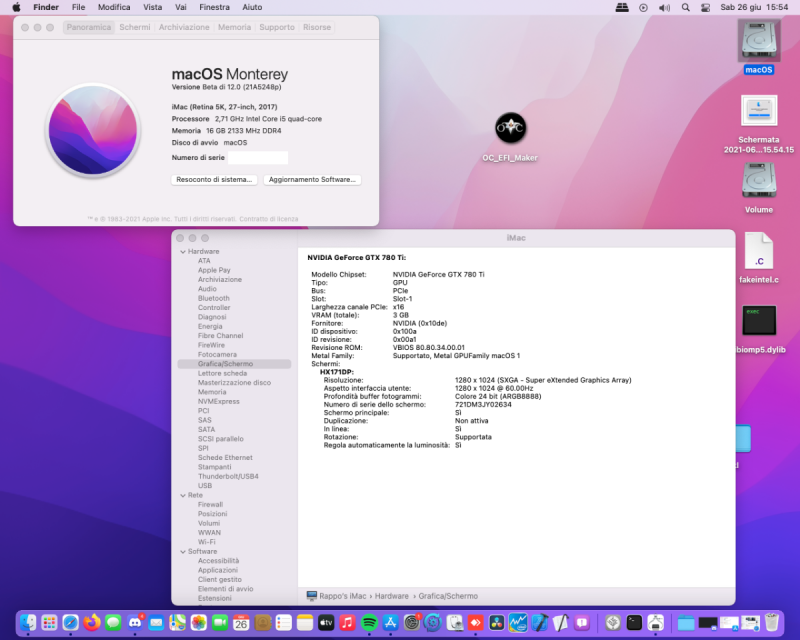
Task: Collapse the Rete section
Action: click(x=183, y=495)
